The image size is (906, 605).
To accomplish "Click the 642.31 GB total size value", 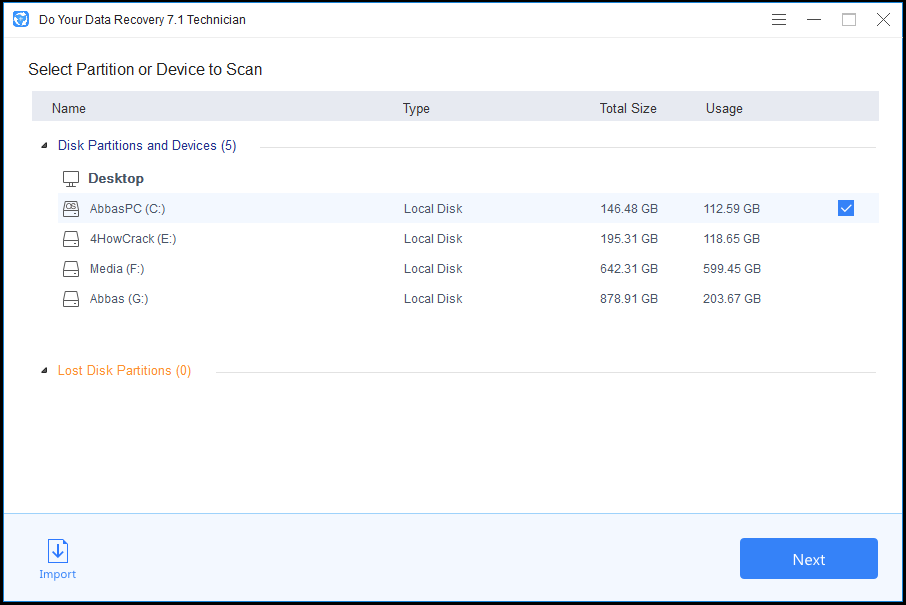I will pos(629,269).
